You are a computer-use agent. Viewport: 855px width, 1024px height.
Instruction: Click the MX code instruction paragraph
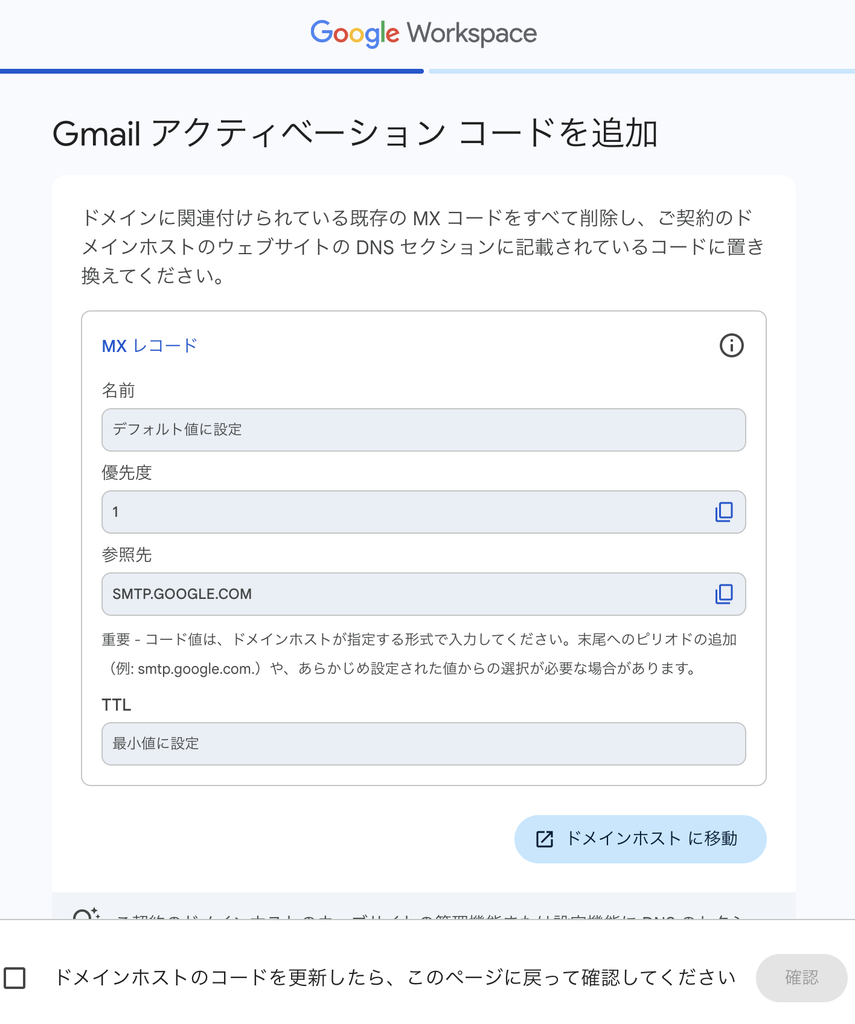click(x=423, y=247)
